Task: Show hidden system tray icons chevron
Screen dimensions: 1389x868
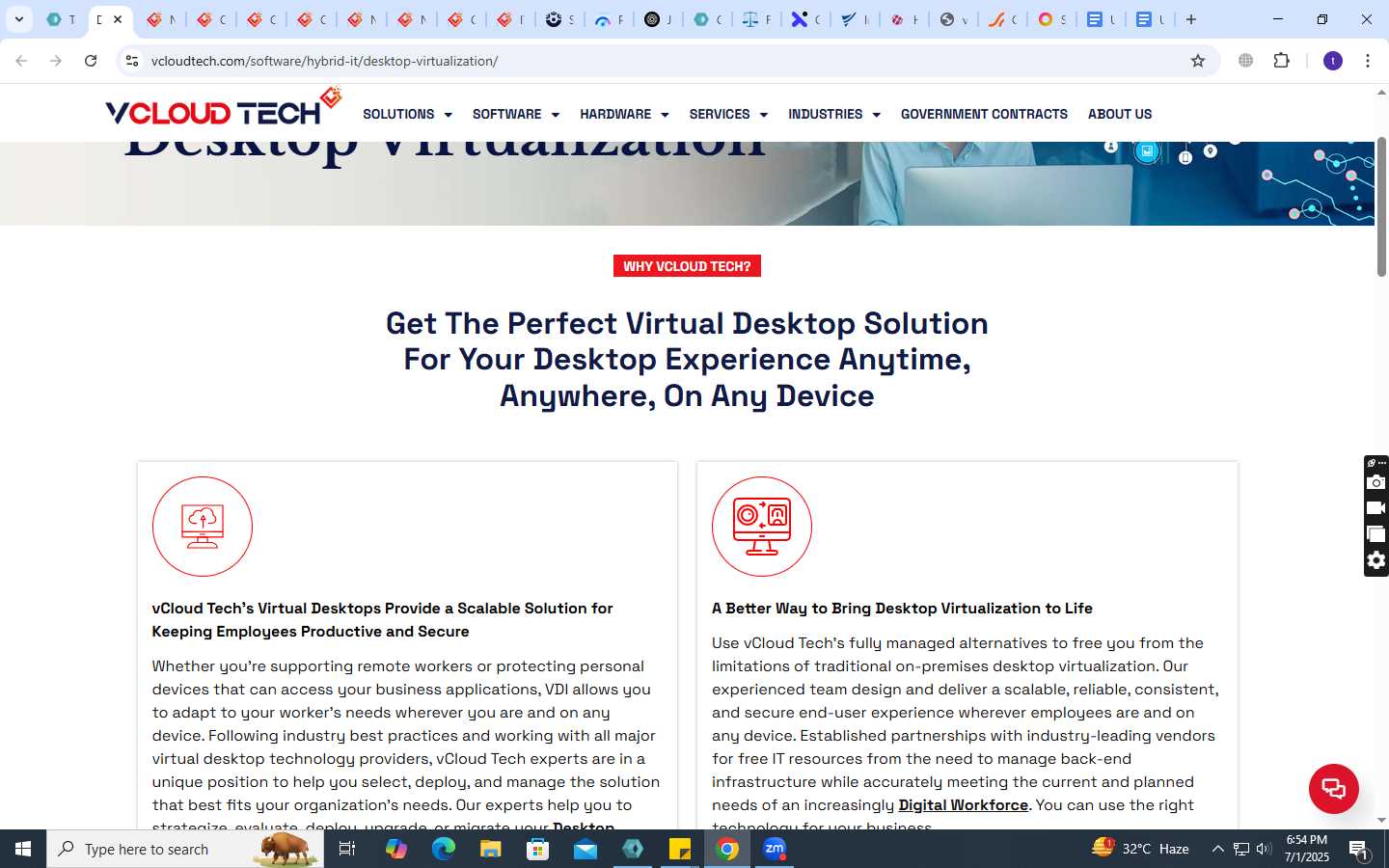Action: tap(1217, 849)
